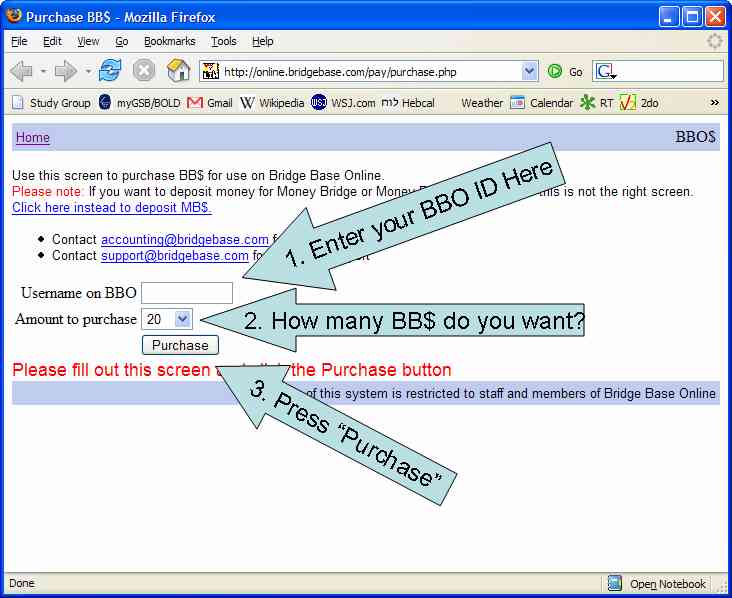Click the Firefox logo in title bar

tap(14, 15)
